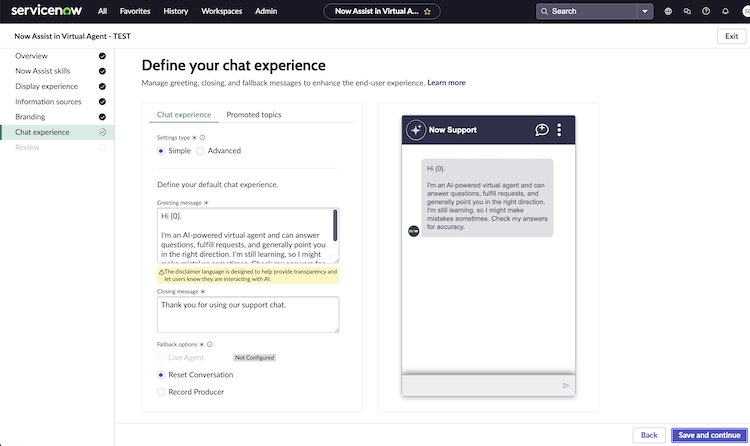The width and height of the screenshot is (750, 446).
Task: Switch to the Chat experience tab
Action: 184,114
